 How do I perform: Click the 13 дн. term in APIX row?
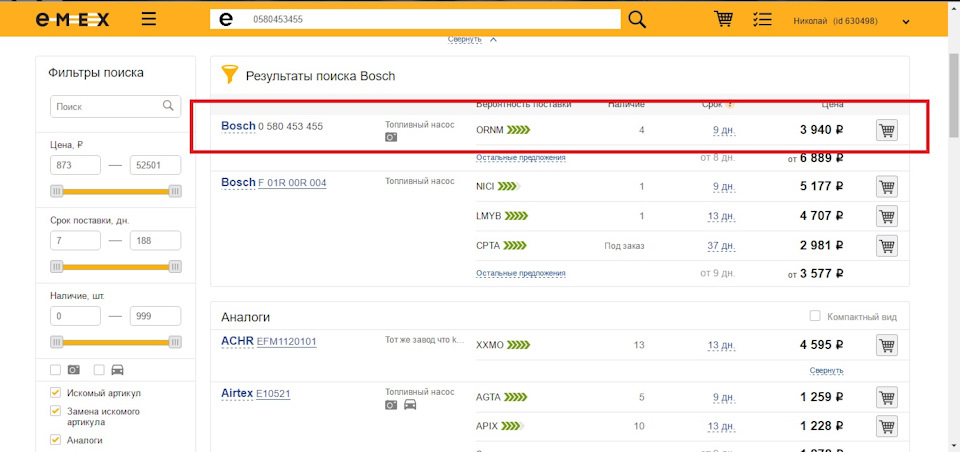point(722,426)
